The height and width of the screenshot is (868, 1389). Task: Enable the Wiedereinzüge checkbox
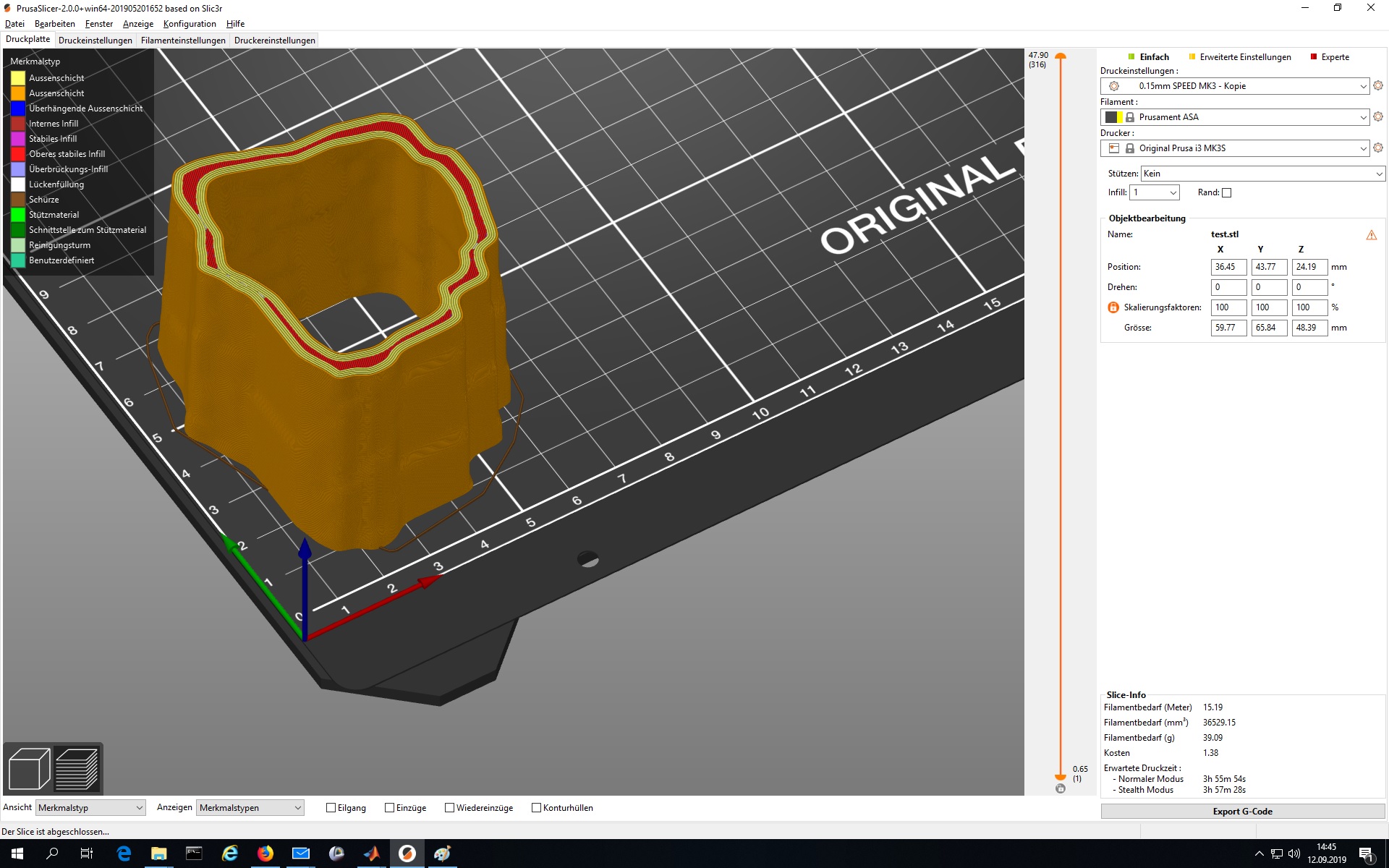click(449, 808)
